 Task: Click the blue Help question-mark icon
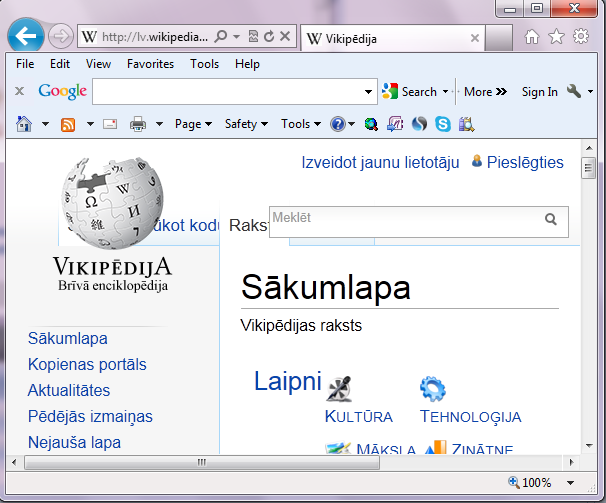click(x=338, y=124)
